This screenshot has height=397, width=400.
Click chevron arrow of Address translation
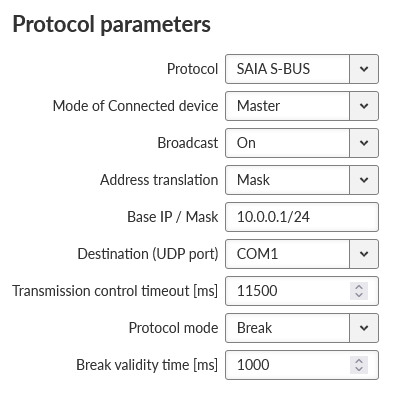coord(364,180)
